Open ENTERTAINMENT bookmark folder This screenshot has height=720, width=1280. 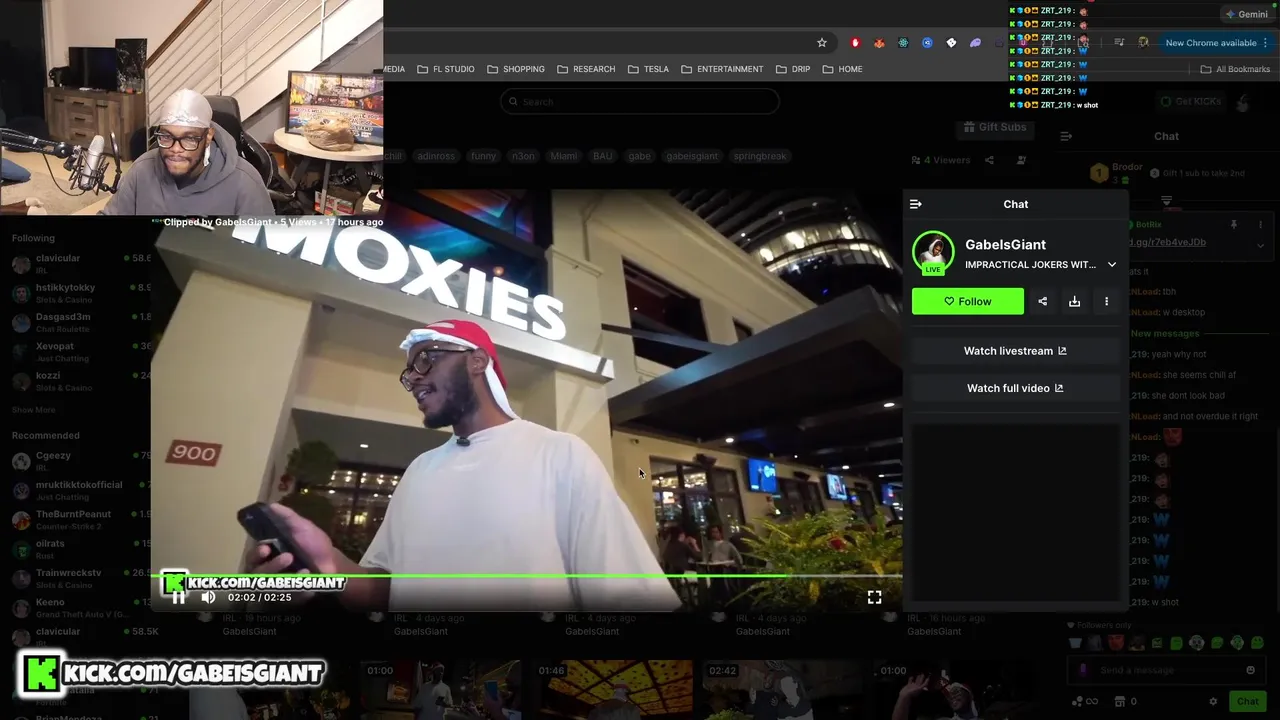point(722,69)
